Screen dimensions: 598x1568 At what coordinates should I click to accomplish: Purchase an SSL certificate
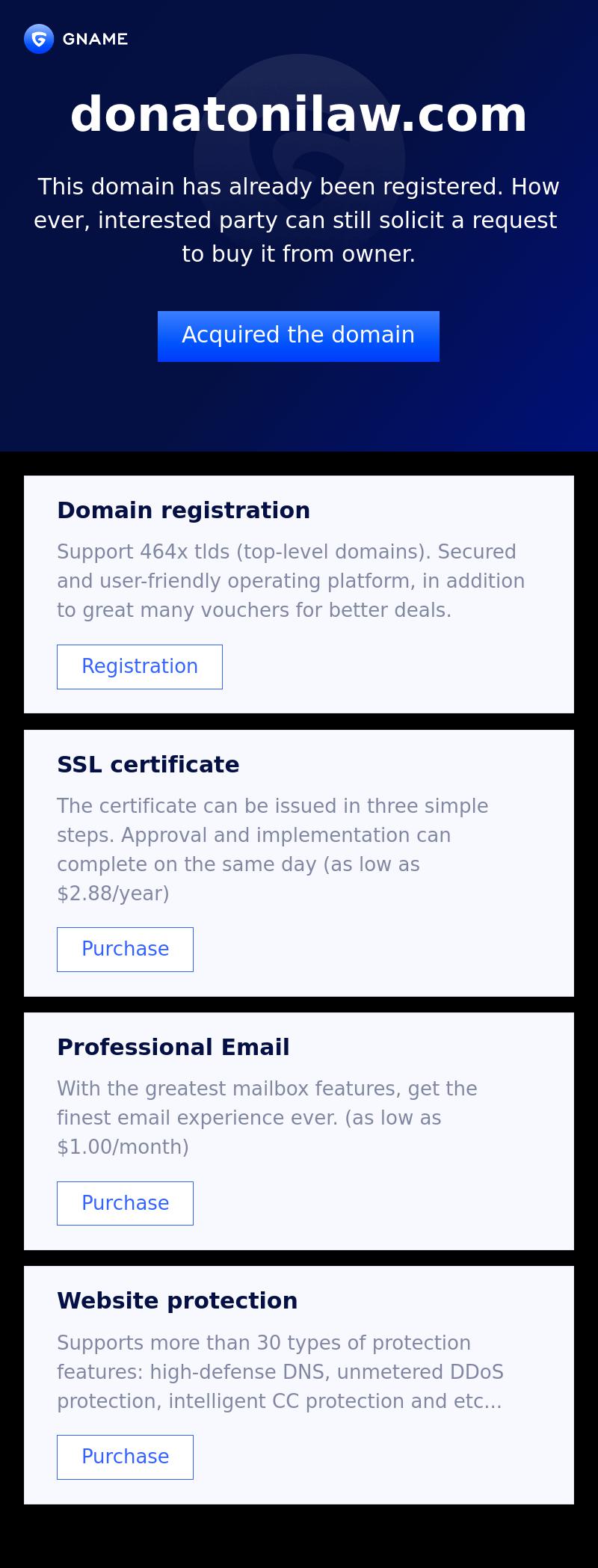coord(125,949)
